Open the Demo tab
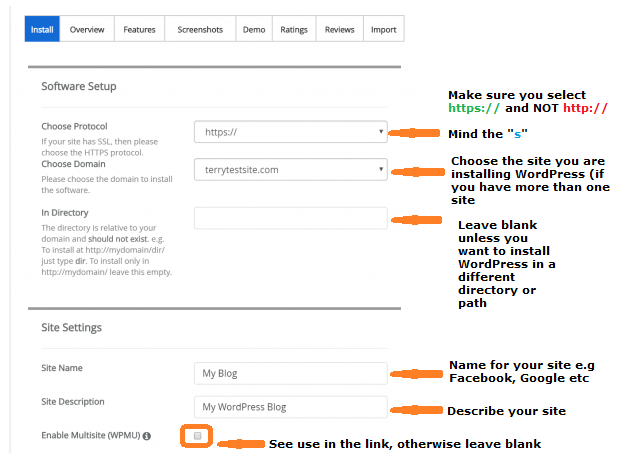 pyautogui.click(x=254, y=29)
